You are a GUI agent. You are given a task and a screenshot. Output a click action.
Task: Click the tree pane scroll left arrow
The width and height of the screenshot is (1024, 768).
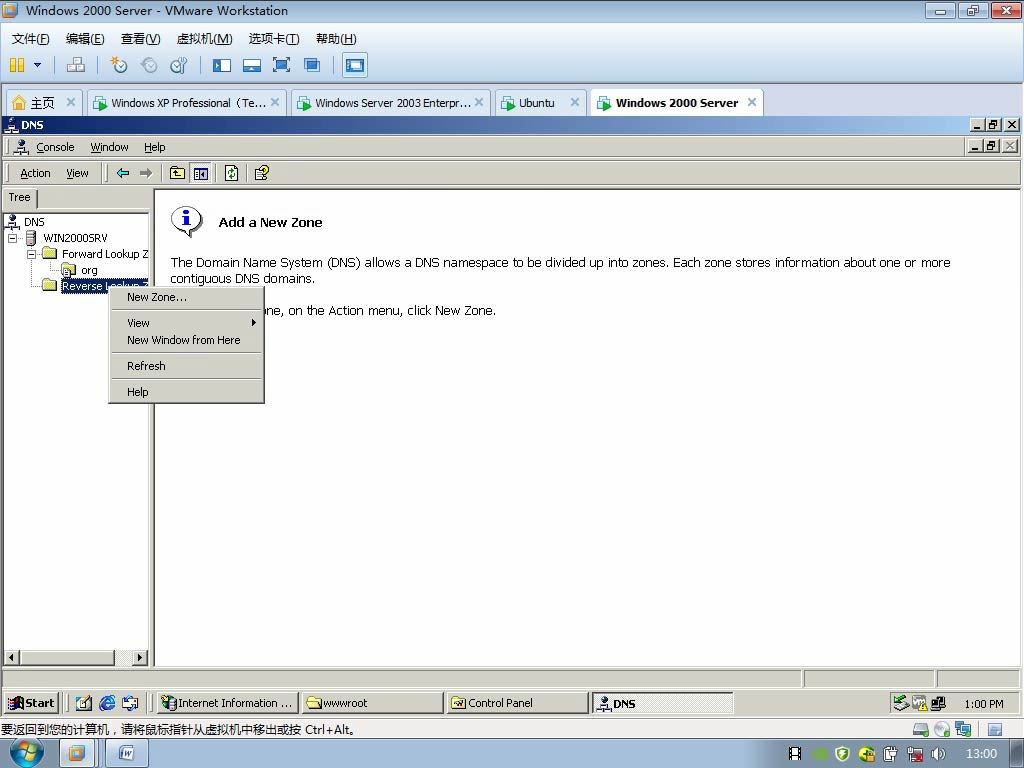click(x=12, y=657)
